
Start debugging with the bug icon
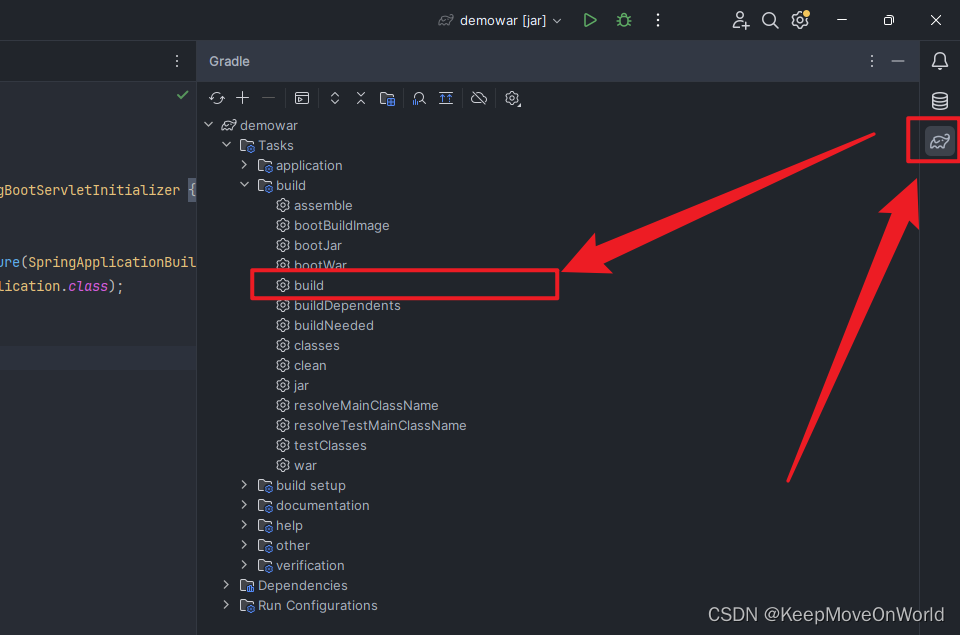pyautogui.click(x=623, y=19)
